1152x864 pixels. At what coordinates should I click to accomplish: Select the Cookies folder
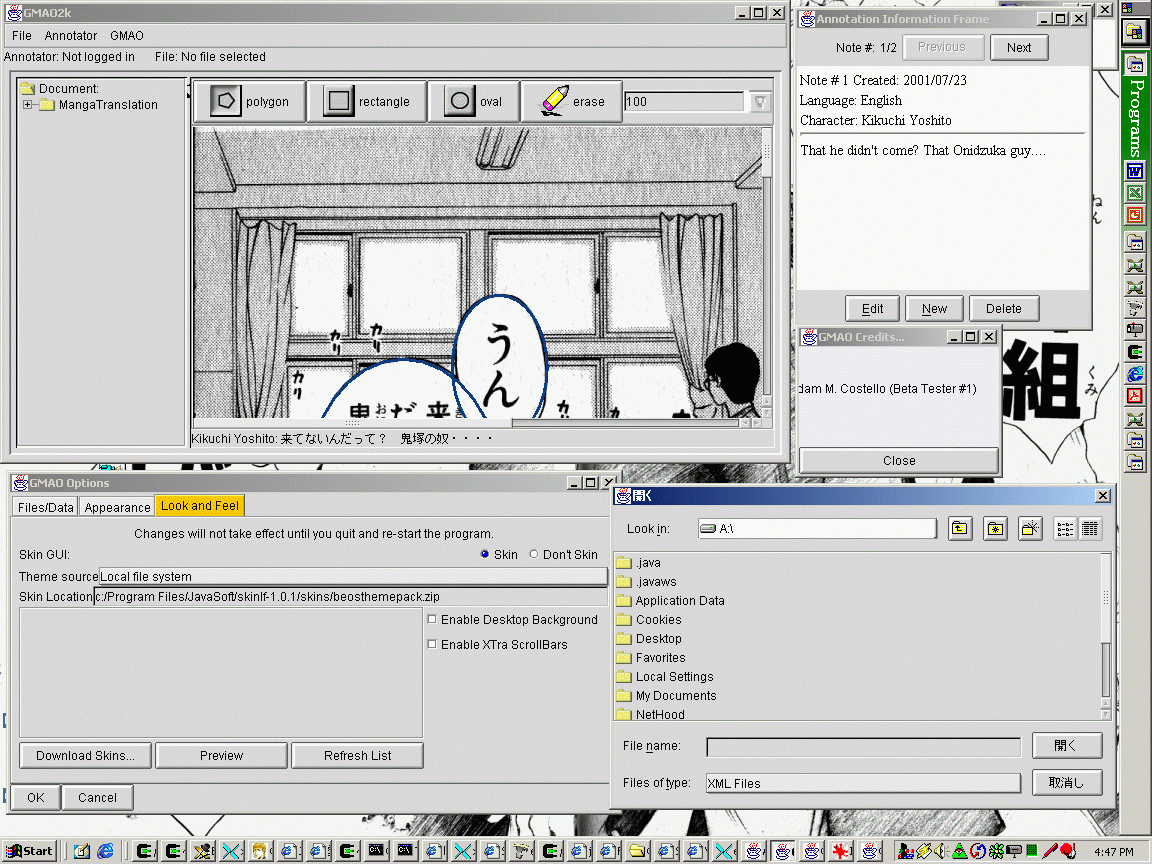coord(649,619)
